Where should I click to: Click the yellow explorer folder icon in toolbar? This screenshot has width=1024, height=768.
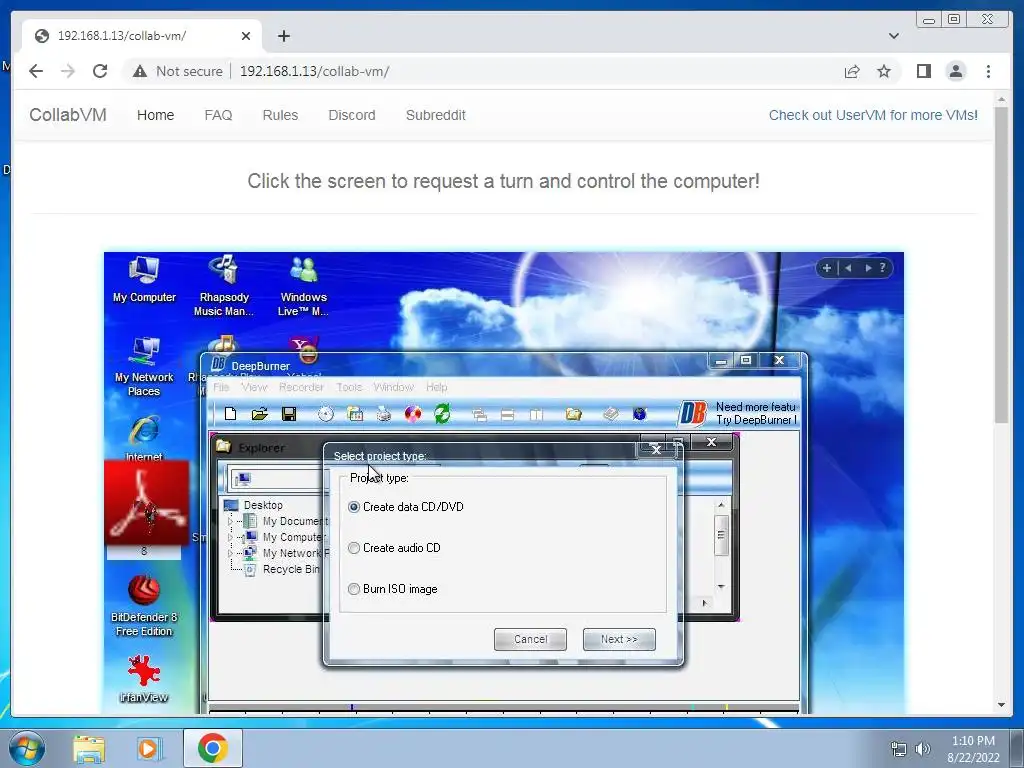click(573, 413)
